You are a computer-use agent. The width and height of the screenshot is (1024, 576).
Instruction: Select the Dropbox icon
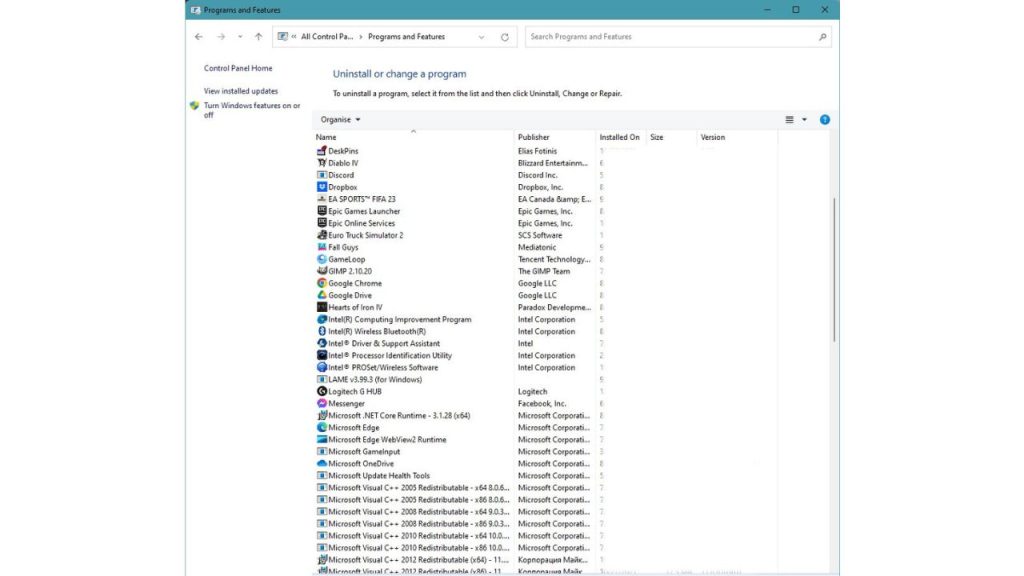point(321,187)
